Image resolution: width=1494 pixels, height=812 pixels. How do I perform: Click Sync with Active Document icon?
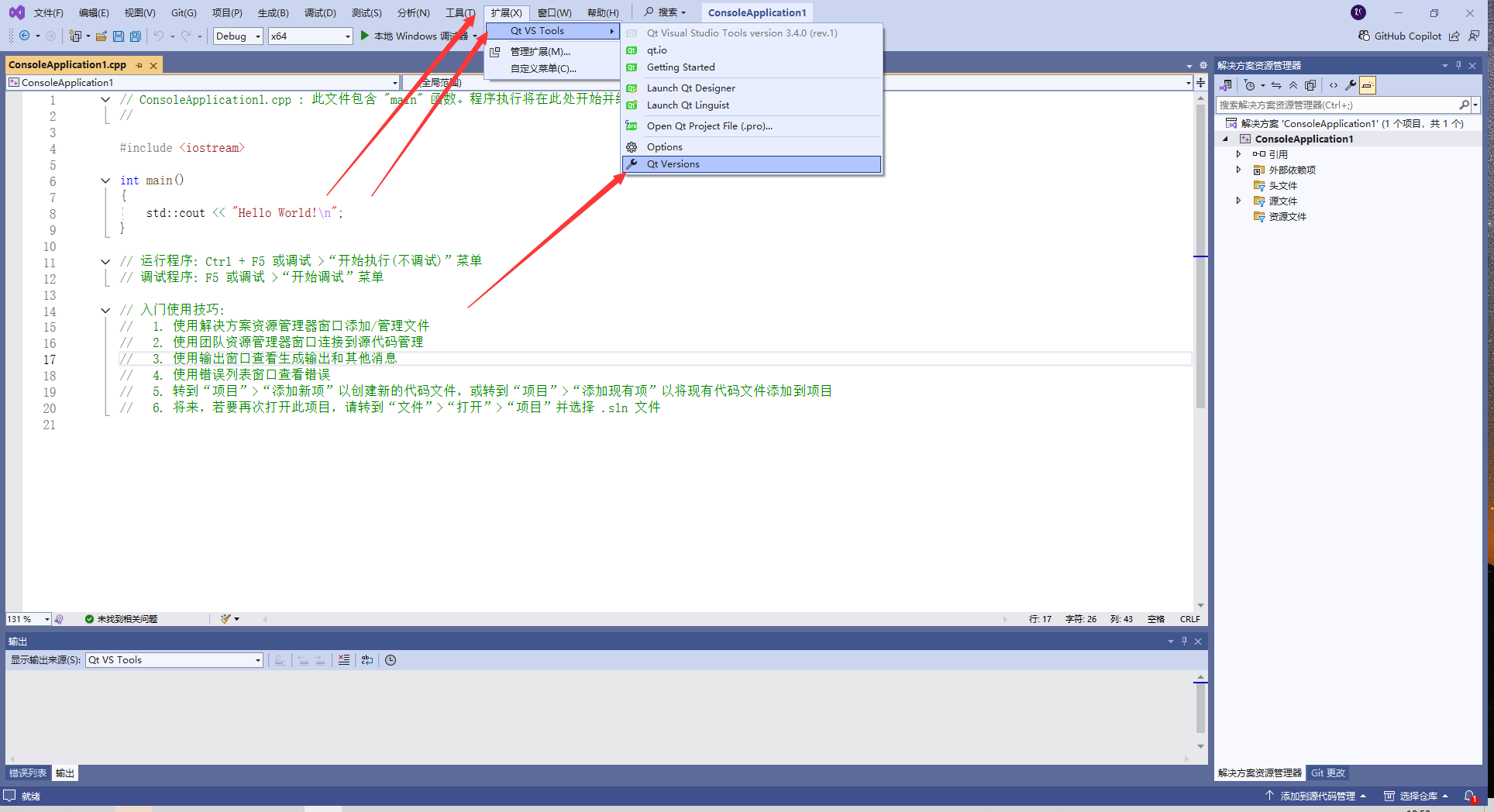[x=1276, y=85]
